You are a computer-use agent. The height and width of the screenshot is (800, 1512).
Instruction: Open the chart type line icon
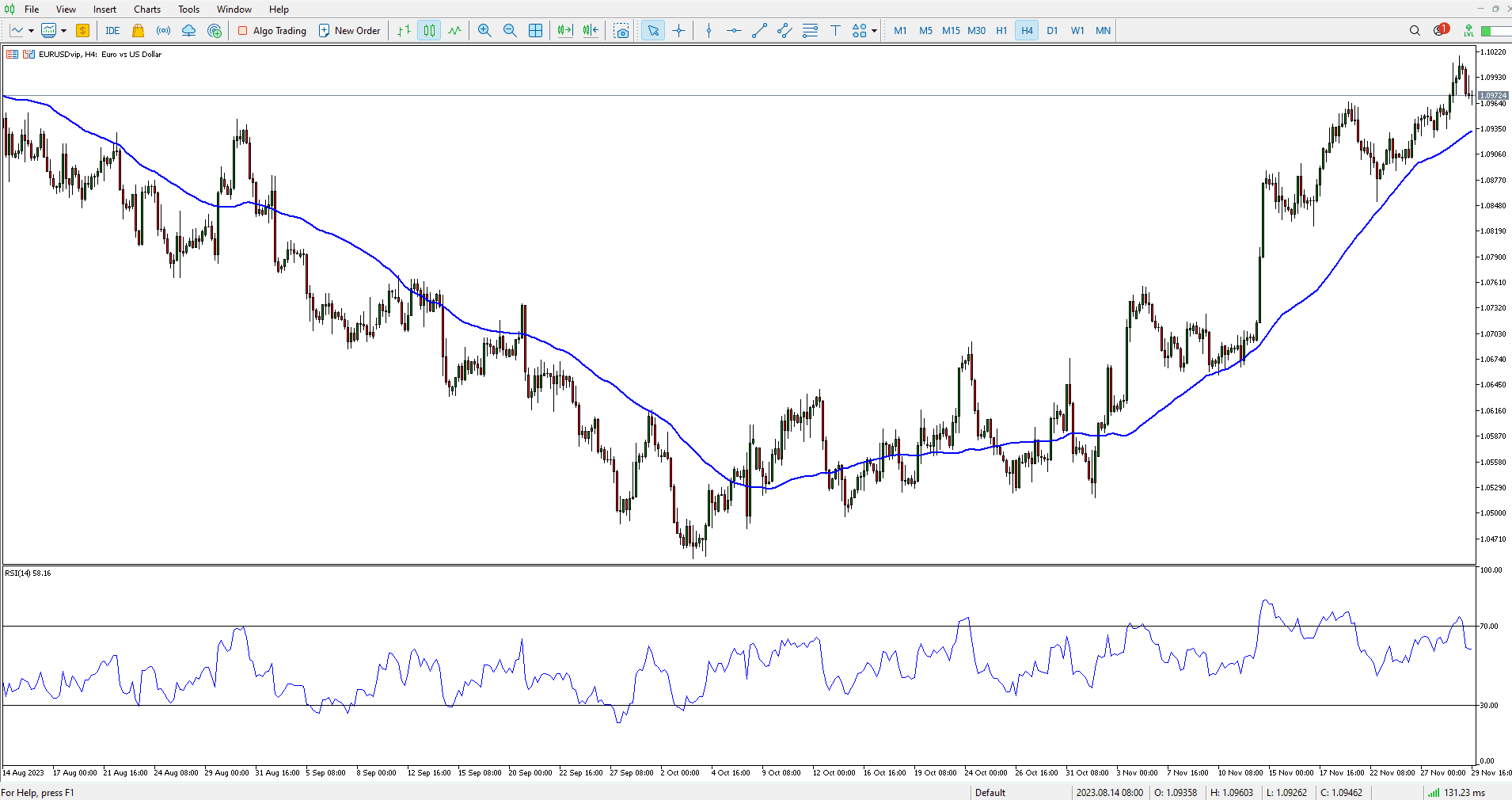pos(17,31)
